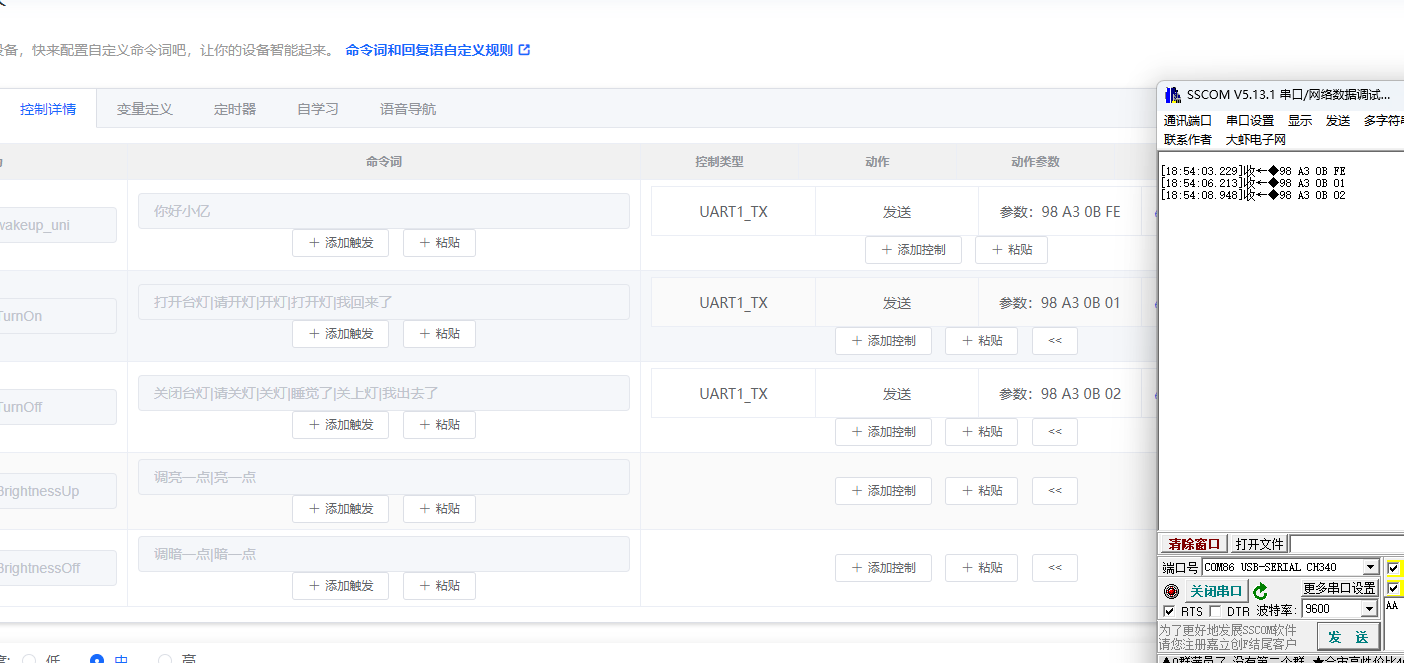Image resolution: width=1404 pixels, height=663 pixels.
Task: Click the first yellow checkbox in send list
Action: (1393, 567)
